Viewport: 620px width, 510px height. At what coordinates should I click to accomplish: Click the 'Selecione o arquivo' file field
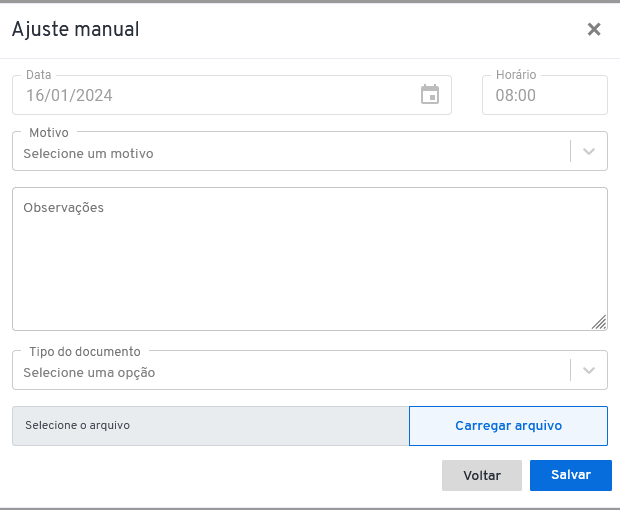pyautogui.click(x=210, y=426)
